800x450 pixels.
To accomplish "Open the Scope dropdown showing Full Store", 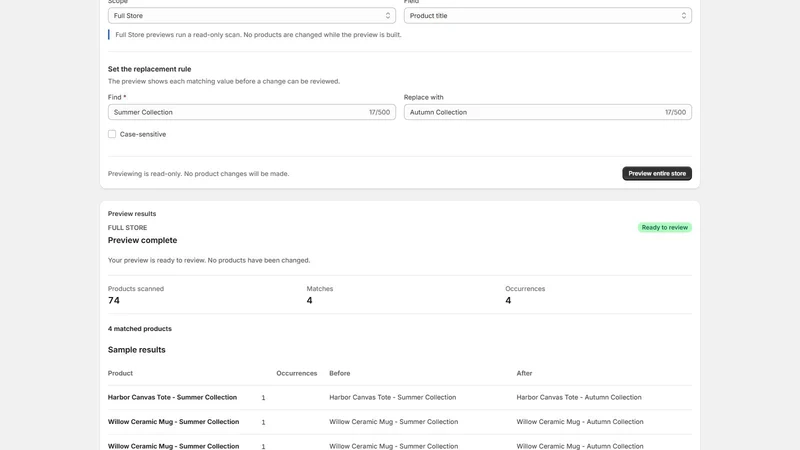I will (252, 16).
